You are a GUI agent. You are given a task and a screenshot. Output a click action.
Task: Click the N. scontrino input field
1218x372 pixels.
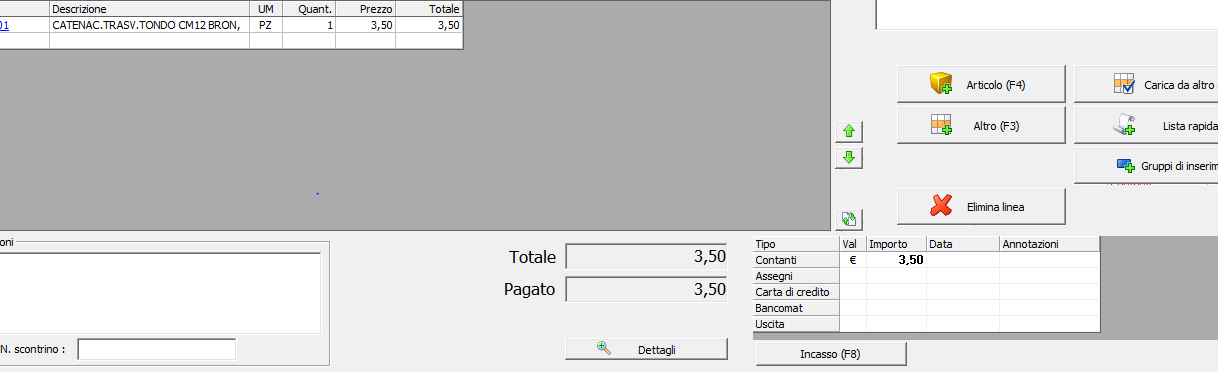157,349
